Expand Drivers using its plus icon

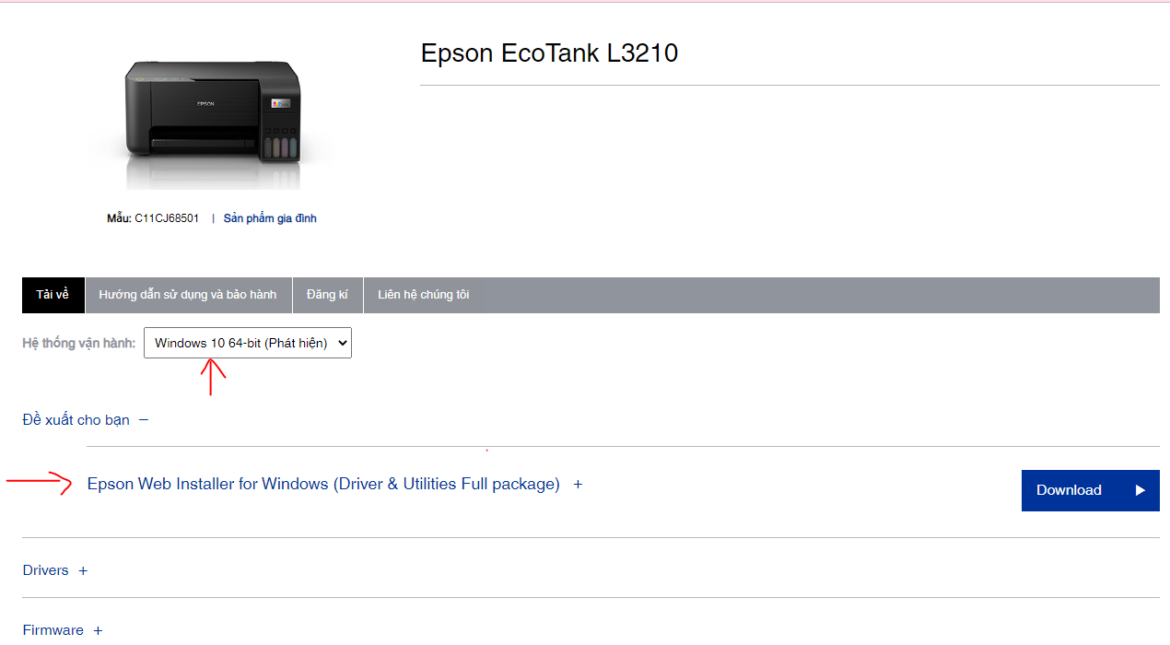pyautogui.click(x=83, y=571)
